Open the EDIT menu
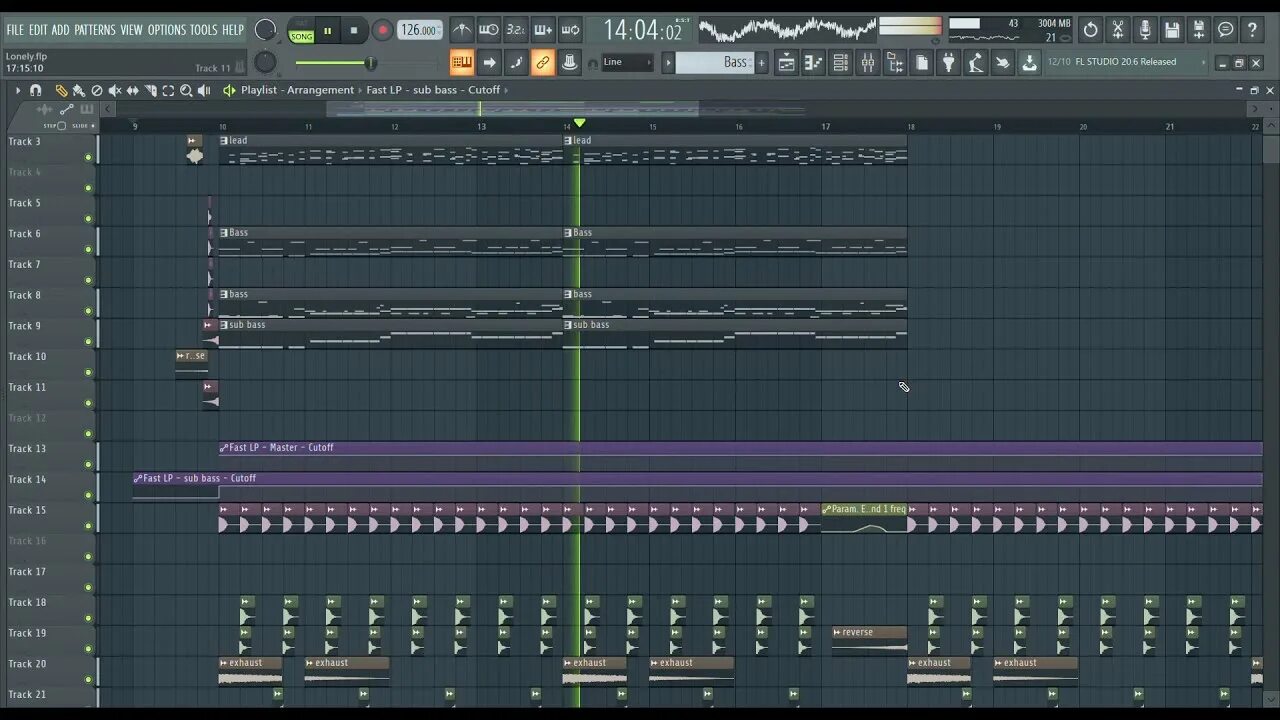1280x720 pixels. point(38,30)
